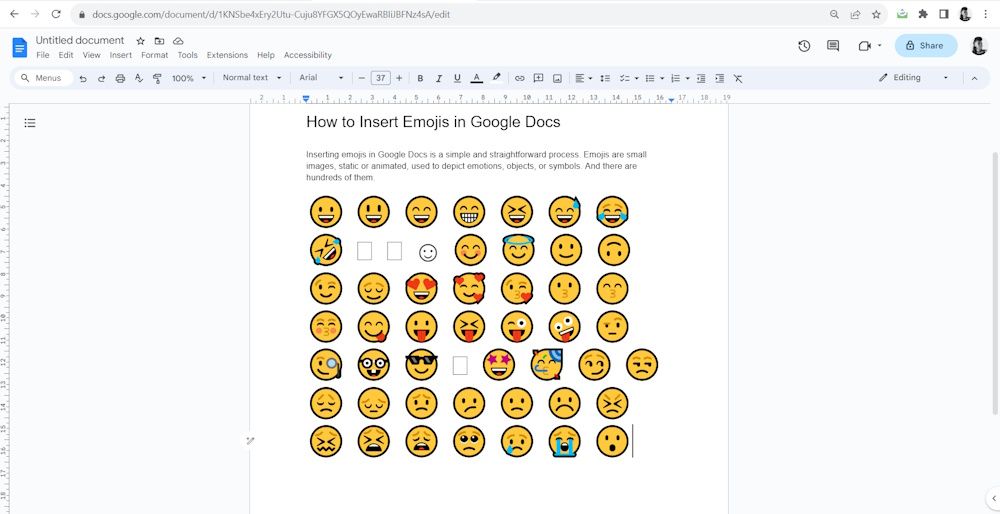Image resolution: width=1000 pixels, height=514 pixels.
Task: Click the insert image icon
Action: pyautogui.click(x=557, y=78)
